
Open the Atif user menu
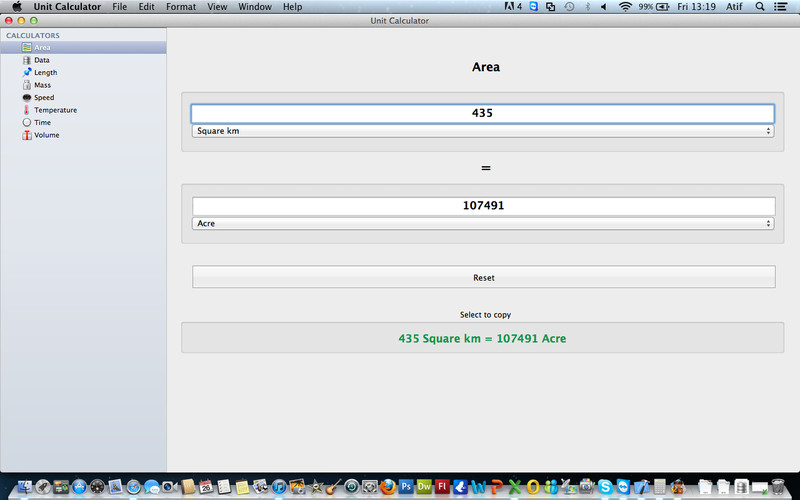(x=734, y=7)
